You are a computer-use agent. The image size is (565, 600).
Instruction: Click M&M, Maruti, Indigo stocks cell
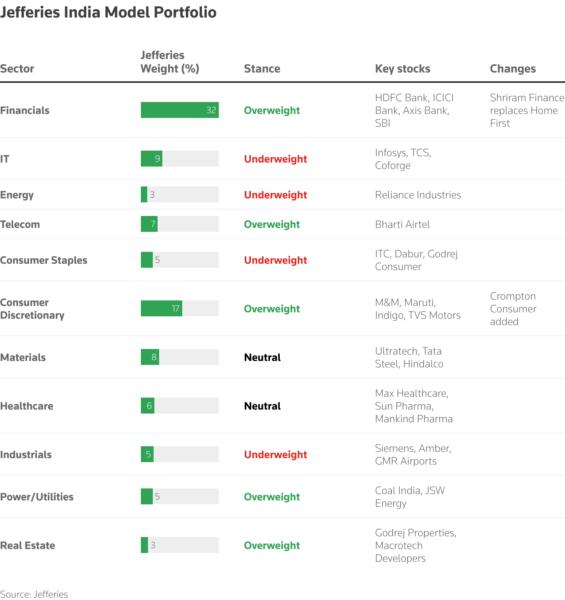(x=418, y=309)
